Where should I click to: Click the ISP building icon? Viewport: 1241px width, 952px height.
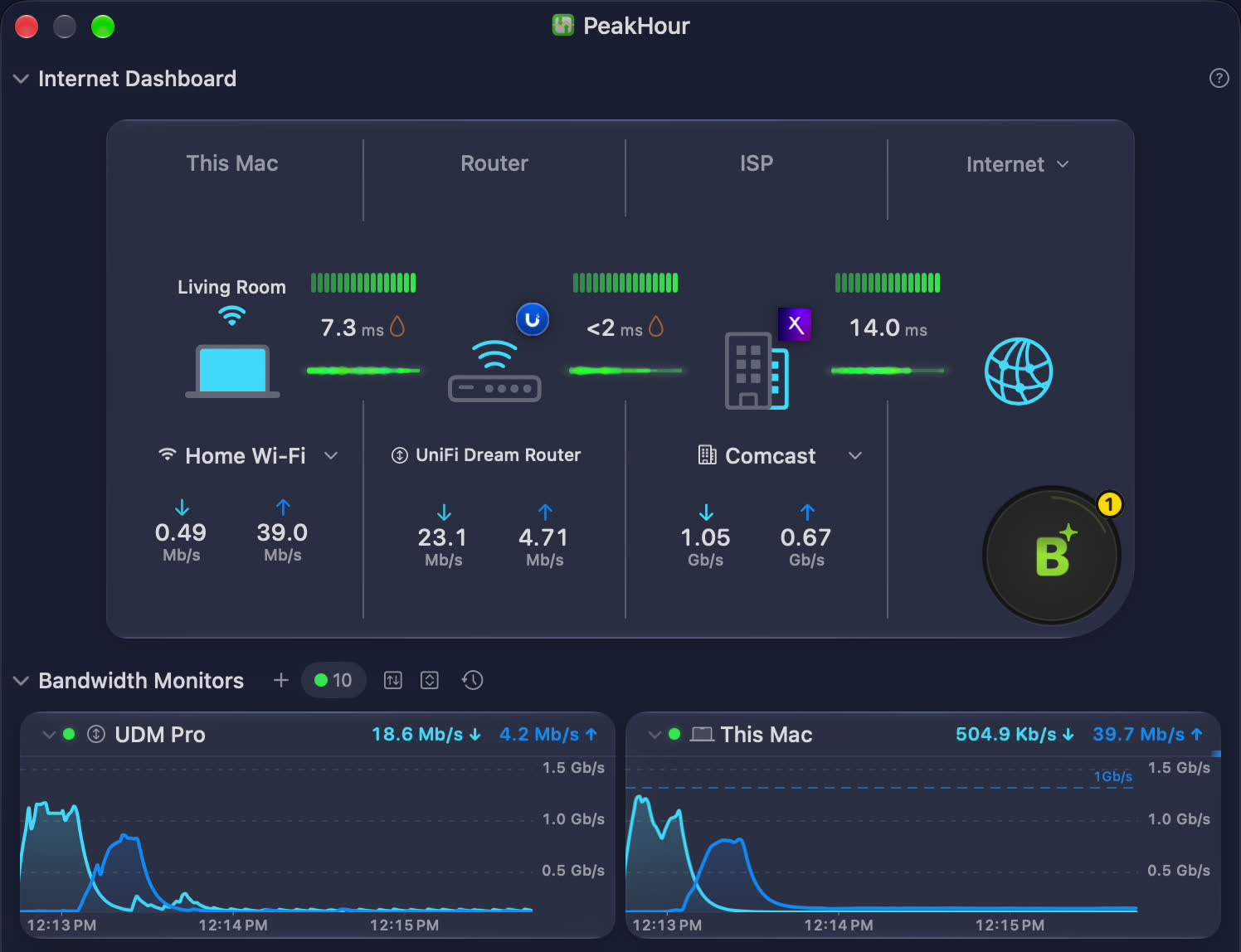757,371
